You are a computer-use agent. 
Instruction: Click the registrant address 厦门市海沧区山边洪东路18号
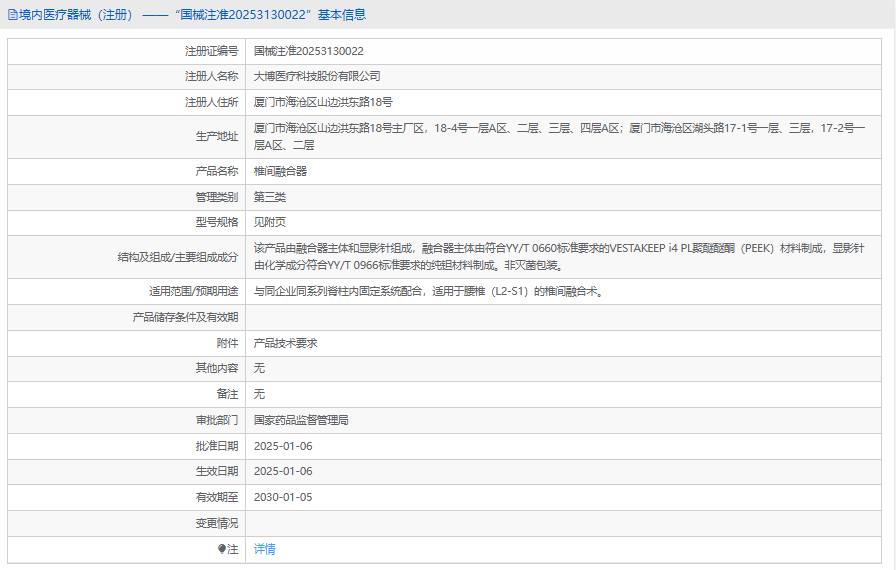[323, 102]
